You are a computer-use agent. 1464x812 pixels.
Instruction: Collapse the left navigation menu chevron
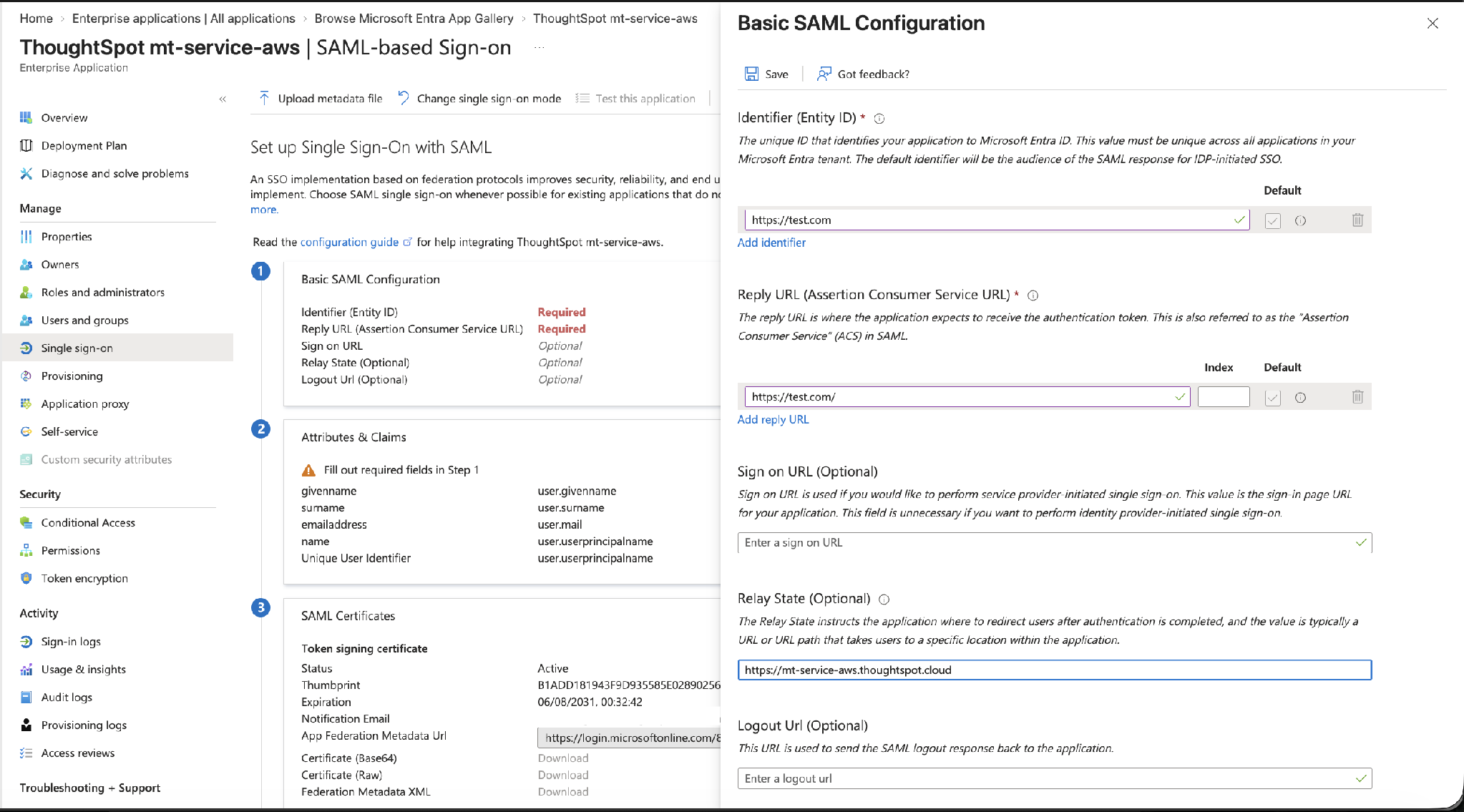tap(223, 99)
